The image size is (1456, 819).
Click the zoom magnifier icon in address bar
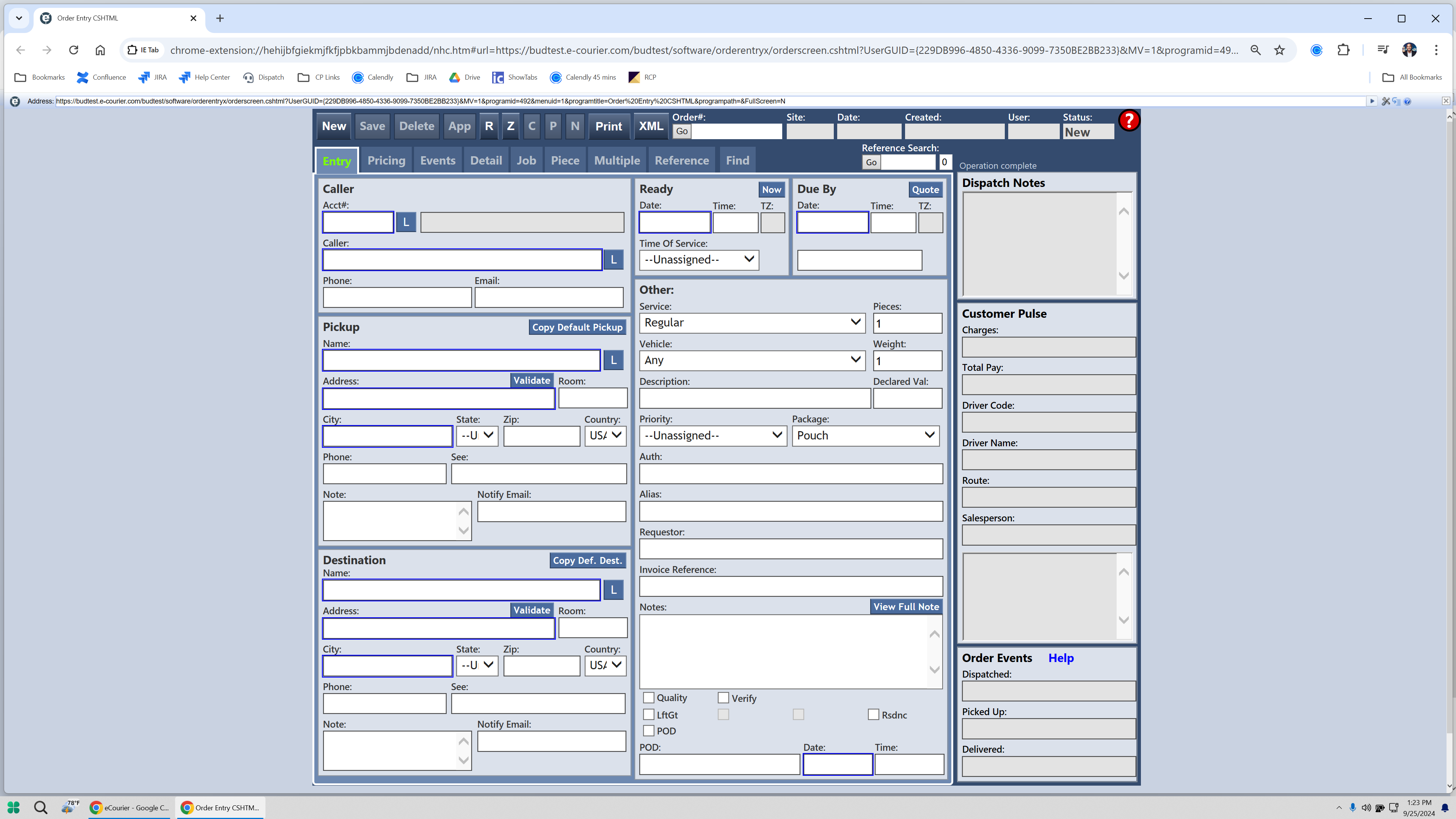[1255, 50]
